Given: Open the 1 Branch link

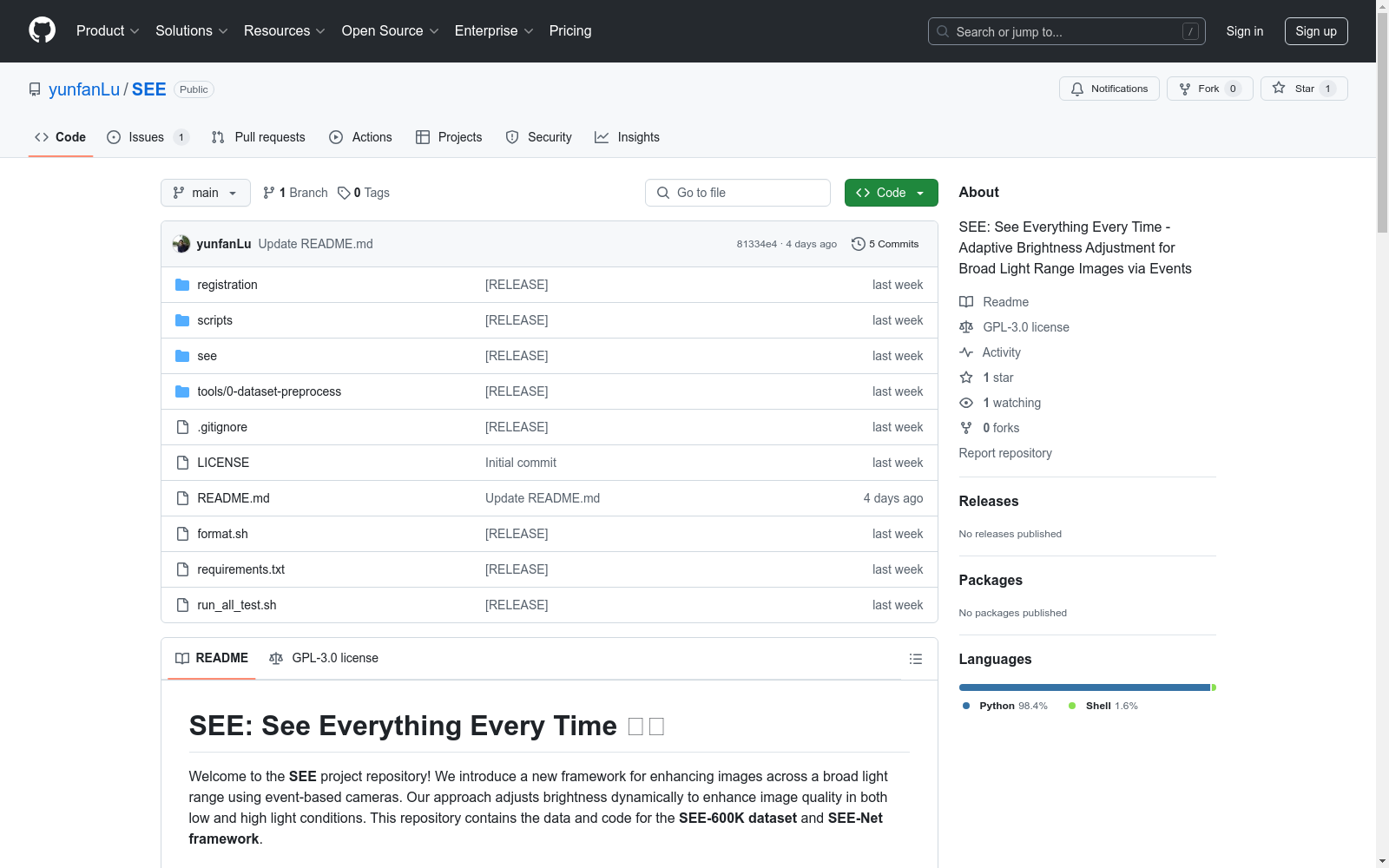Looking at the screenshot, I should (x=295, y=193).
